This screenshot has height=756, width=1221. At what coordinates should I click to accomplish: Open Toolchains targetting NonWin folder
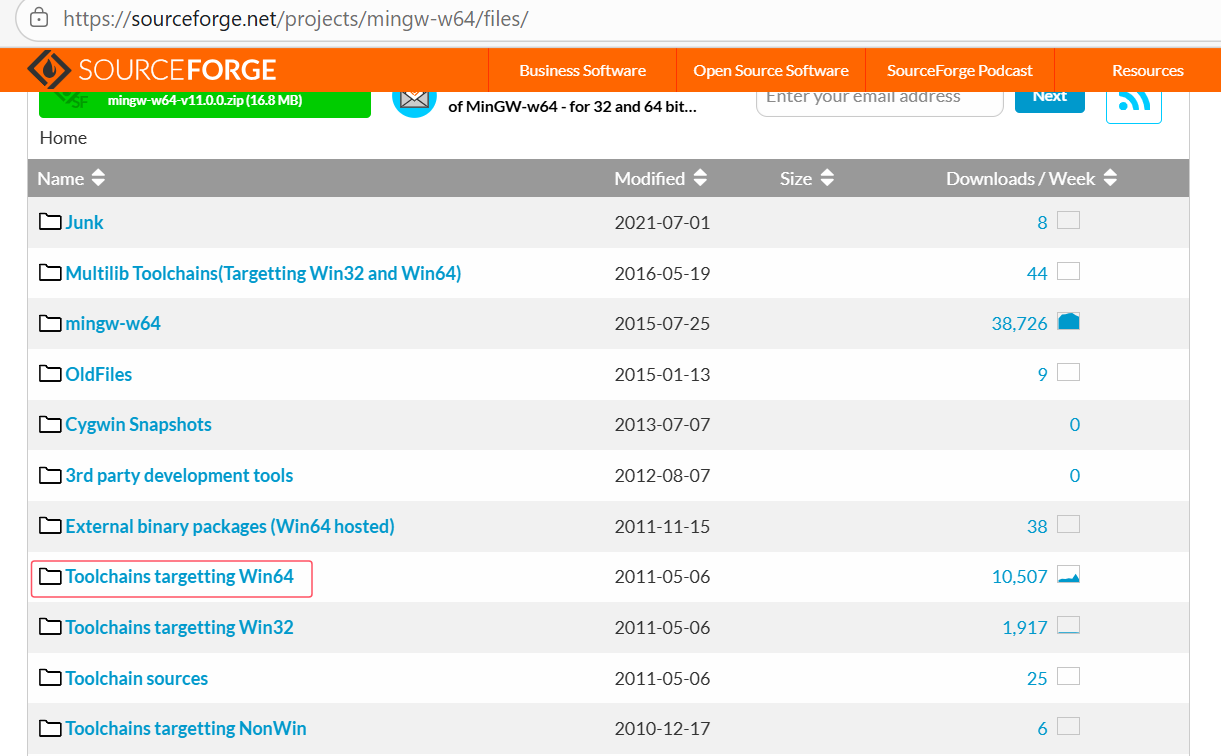click(x=186, y=728)
